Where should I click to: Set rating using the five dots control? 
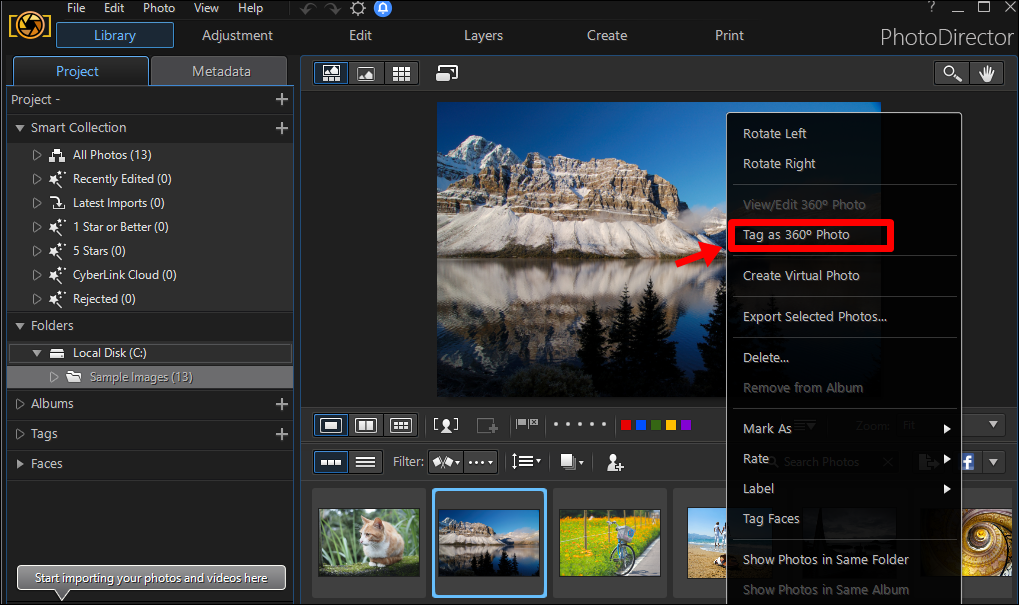point(580,424)
